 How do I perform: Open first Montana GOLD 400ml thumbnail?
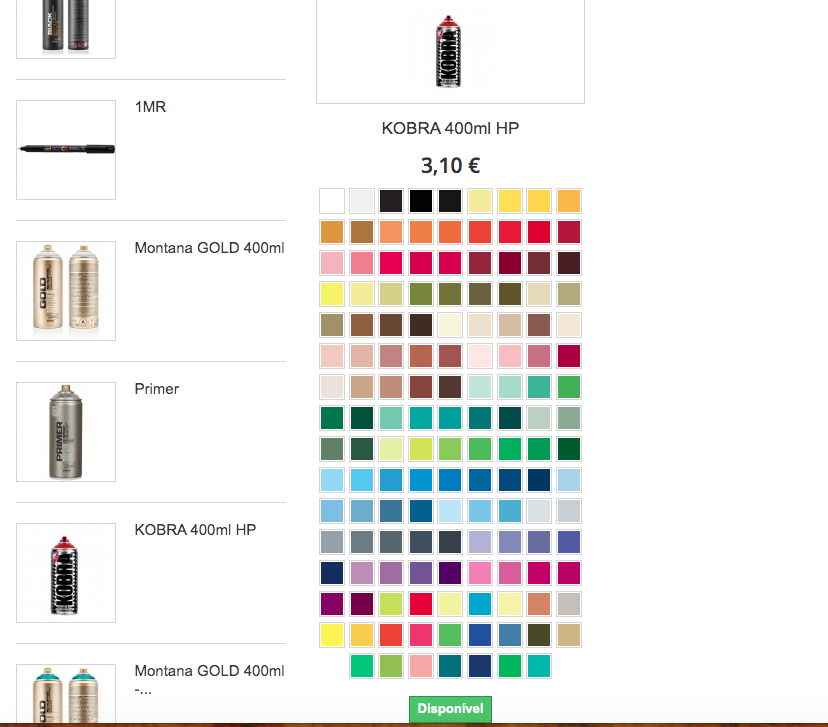(x=66, y=291)
